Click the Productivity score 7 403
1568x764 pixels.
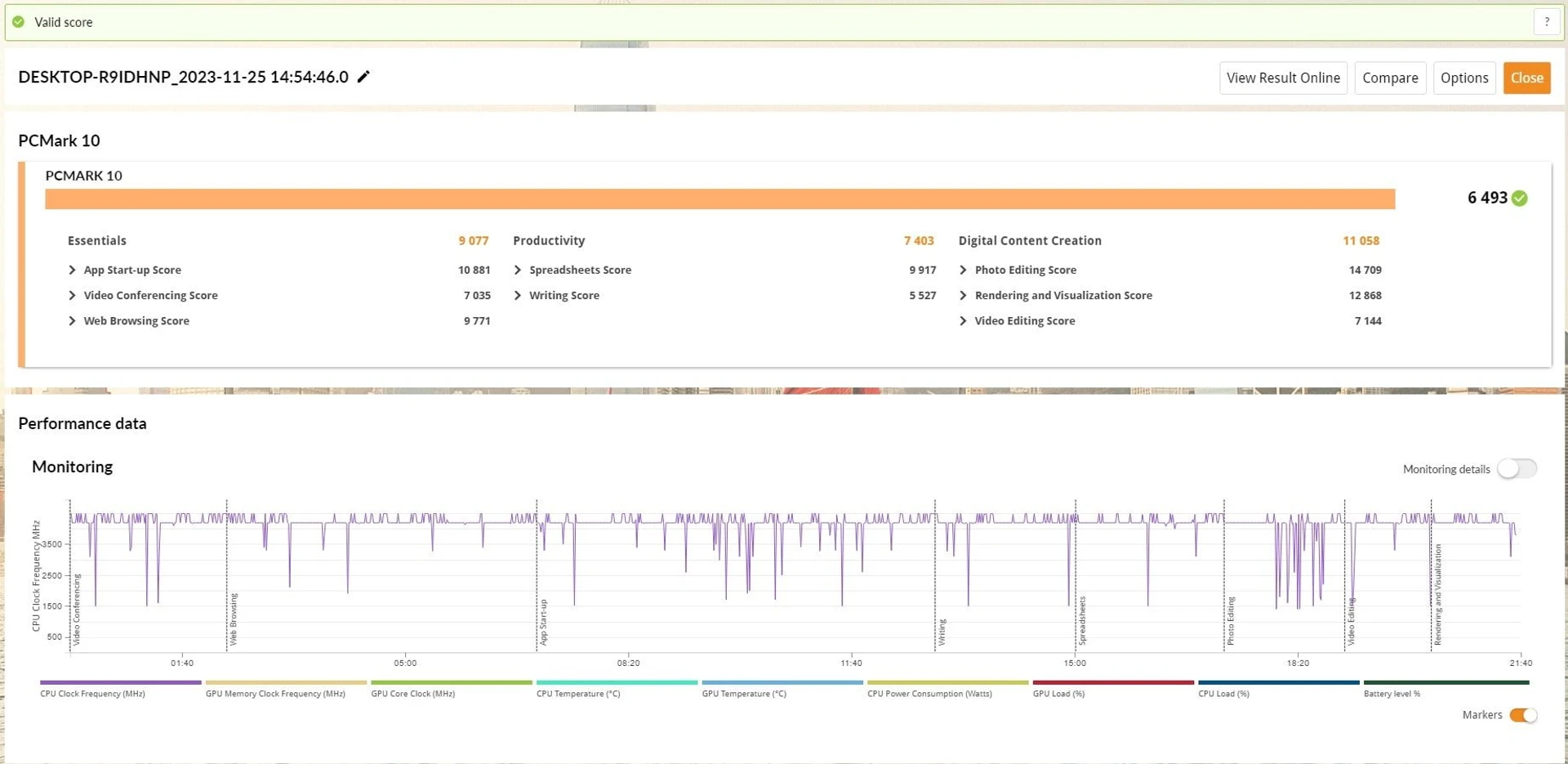click(x=919, y=240)
